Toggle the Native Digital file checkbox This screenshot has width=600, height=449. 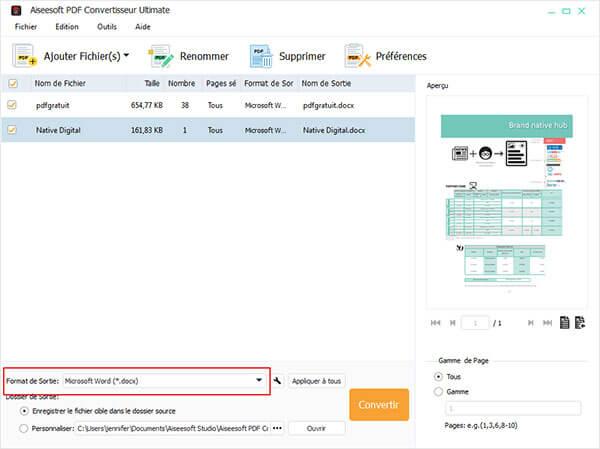[x=13, y=129]
